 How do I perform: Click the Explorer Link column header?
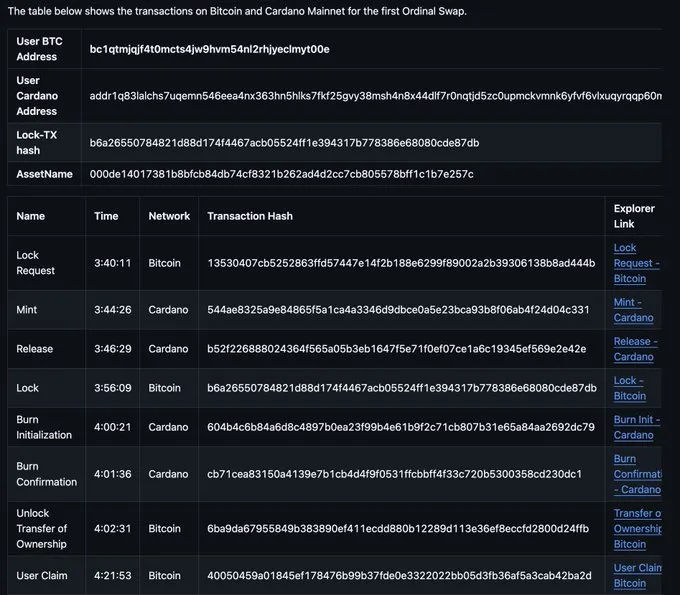coord(634,216)
